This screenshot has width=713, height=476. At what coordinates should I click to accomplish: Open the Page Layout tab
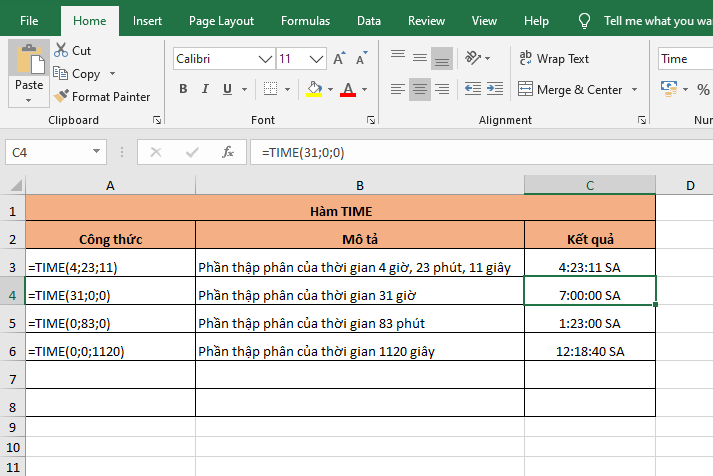tap(221, 20)
